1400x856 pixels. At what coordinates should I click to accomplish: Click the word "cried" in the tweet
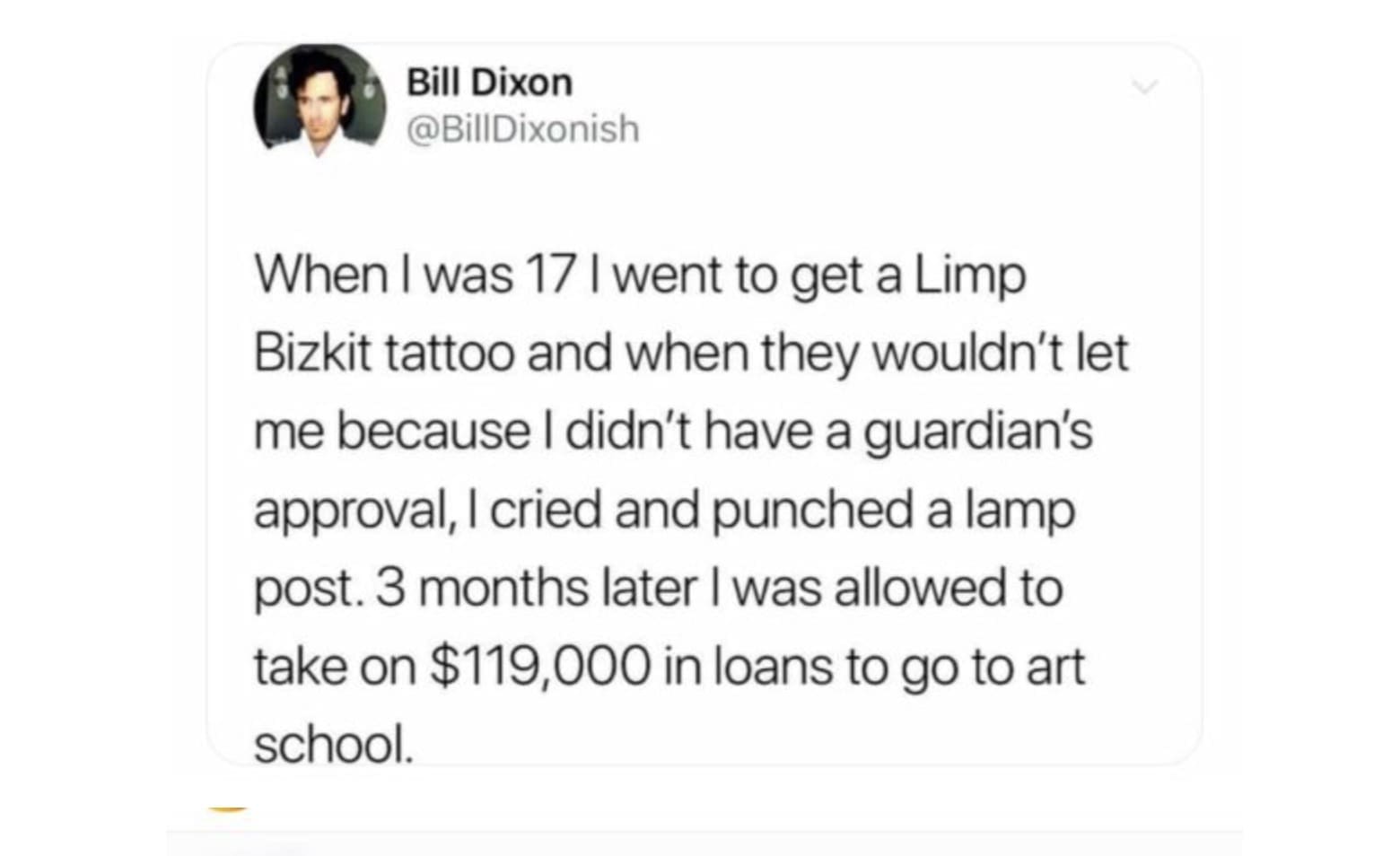click(x=546, y=511)
